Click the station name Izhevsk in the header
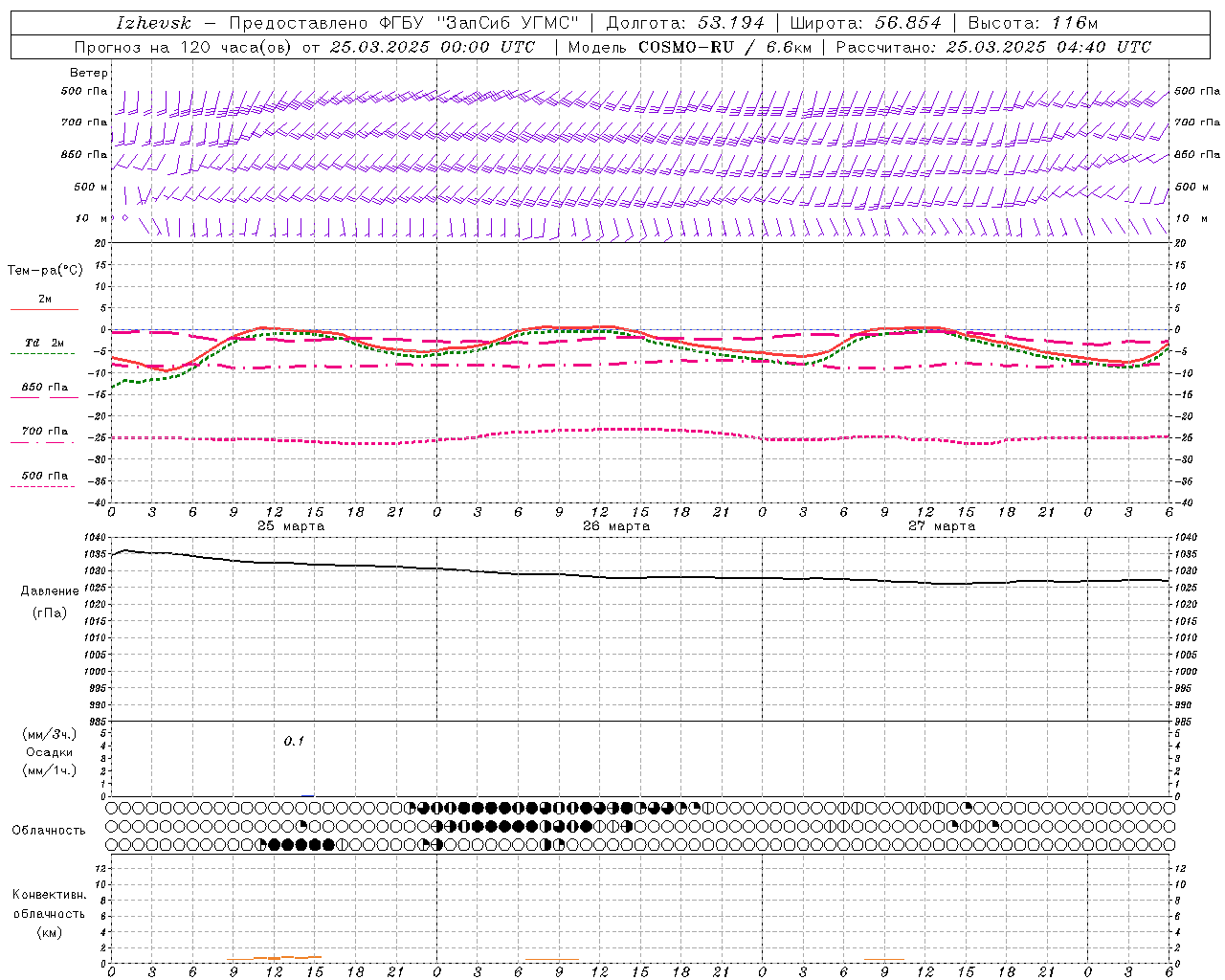This screenshot has width=1225, height=980. [x=153, y=23]
